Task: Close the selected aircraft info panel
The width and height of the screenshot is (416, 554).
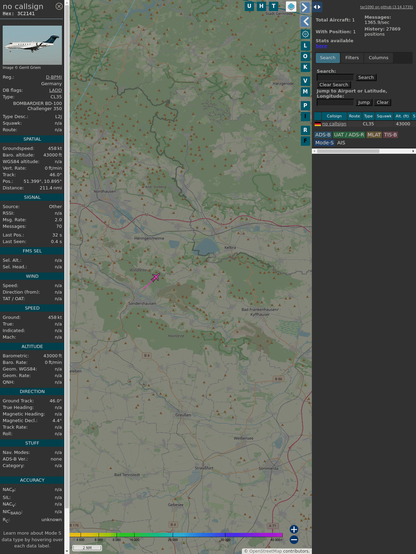Action: coord(59,6)
